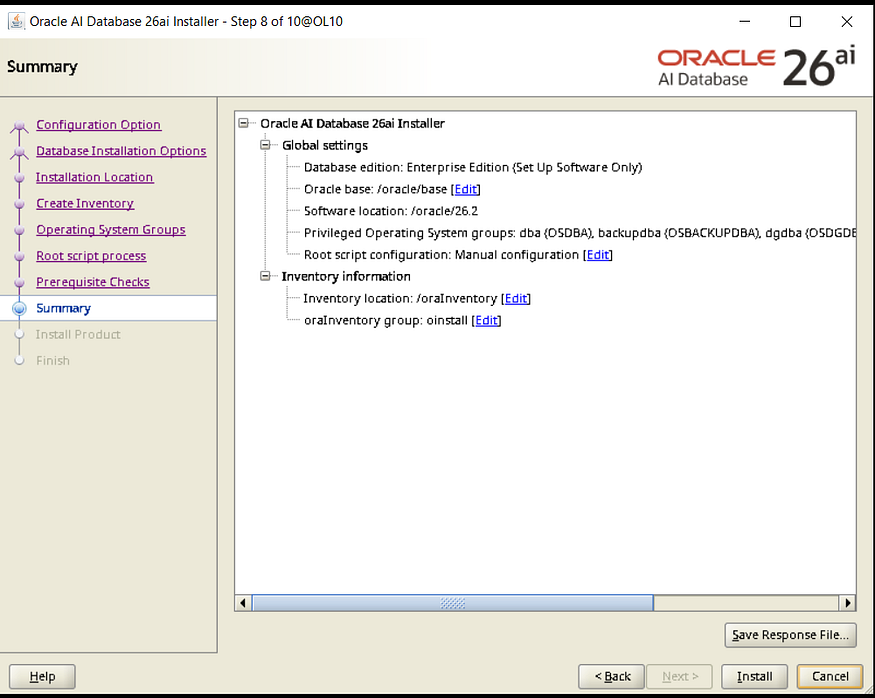
Task: Go to Configuration Option step
Action: coord(99,125)
